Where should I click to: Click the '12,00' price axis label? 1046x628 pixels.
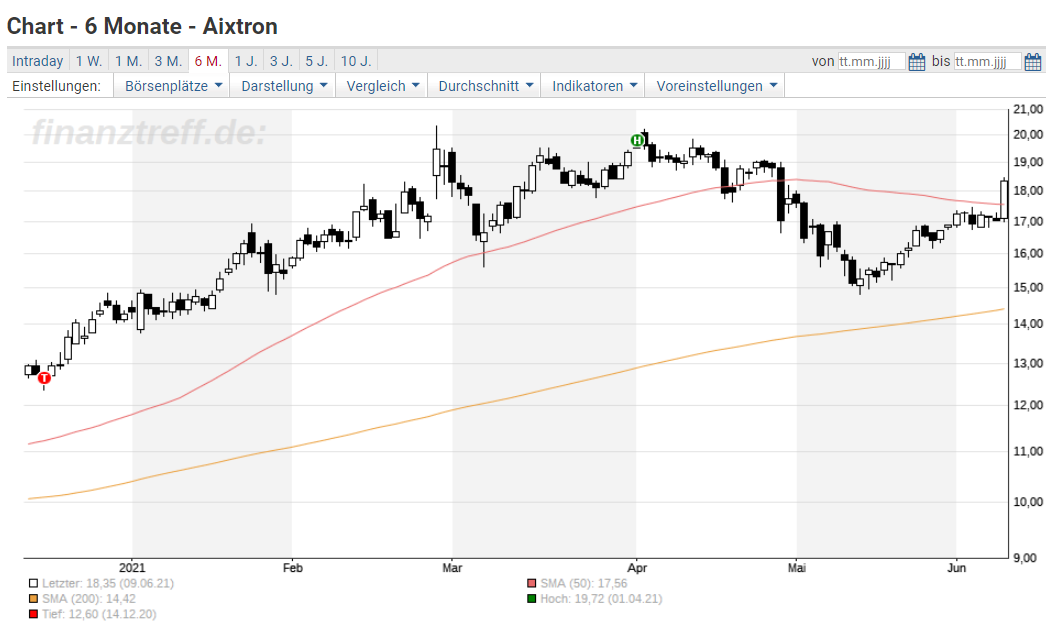1028,405
